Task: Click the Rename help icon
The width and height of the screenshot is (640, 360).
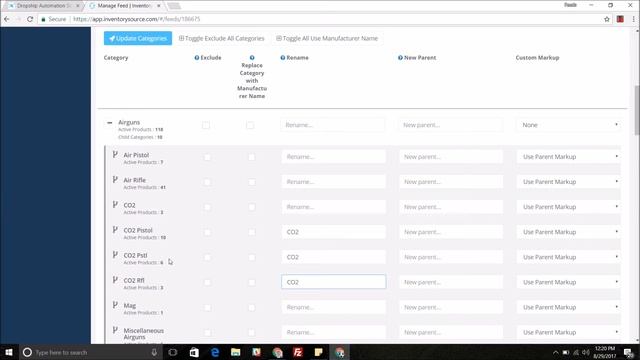Action: pyautogui.click(x=282, y=58)
